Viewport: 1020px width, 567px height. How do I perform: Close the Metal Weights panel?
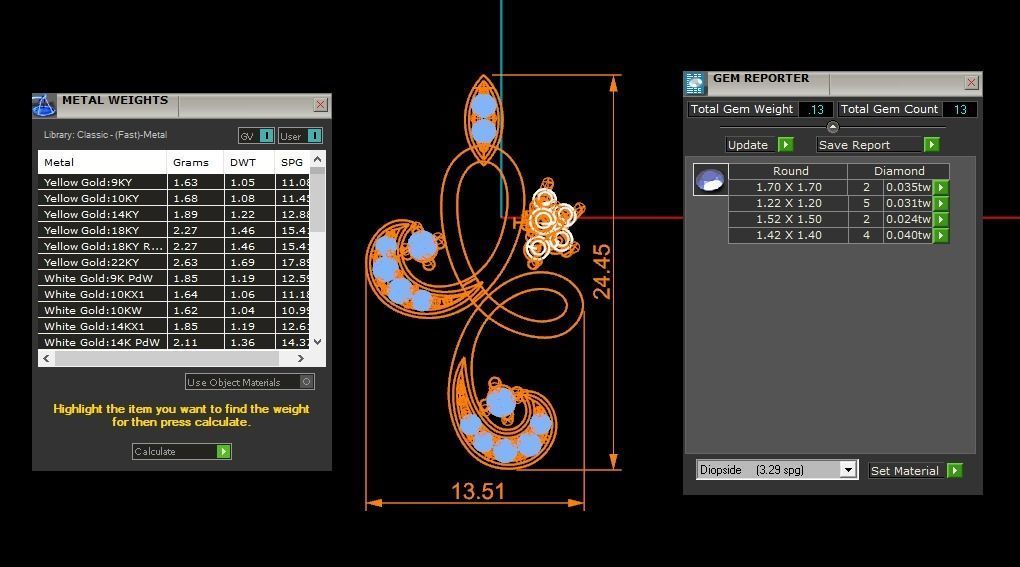tap(320, 105)
